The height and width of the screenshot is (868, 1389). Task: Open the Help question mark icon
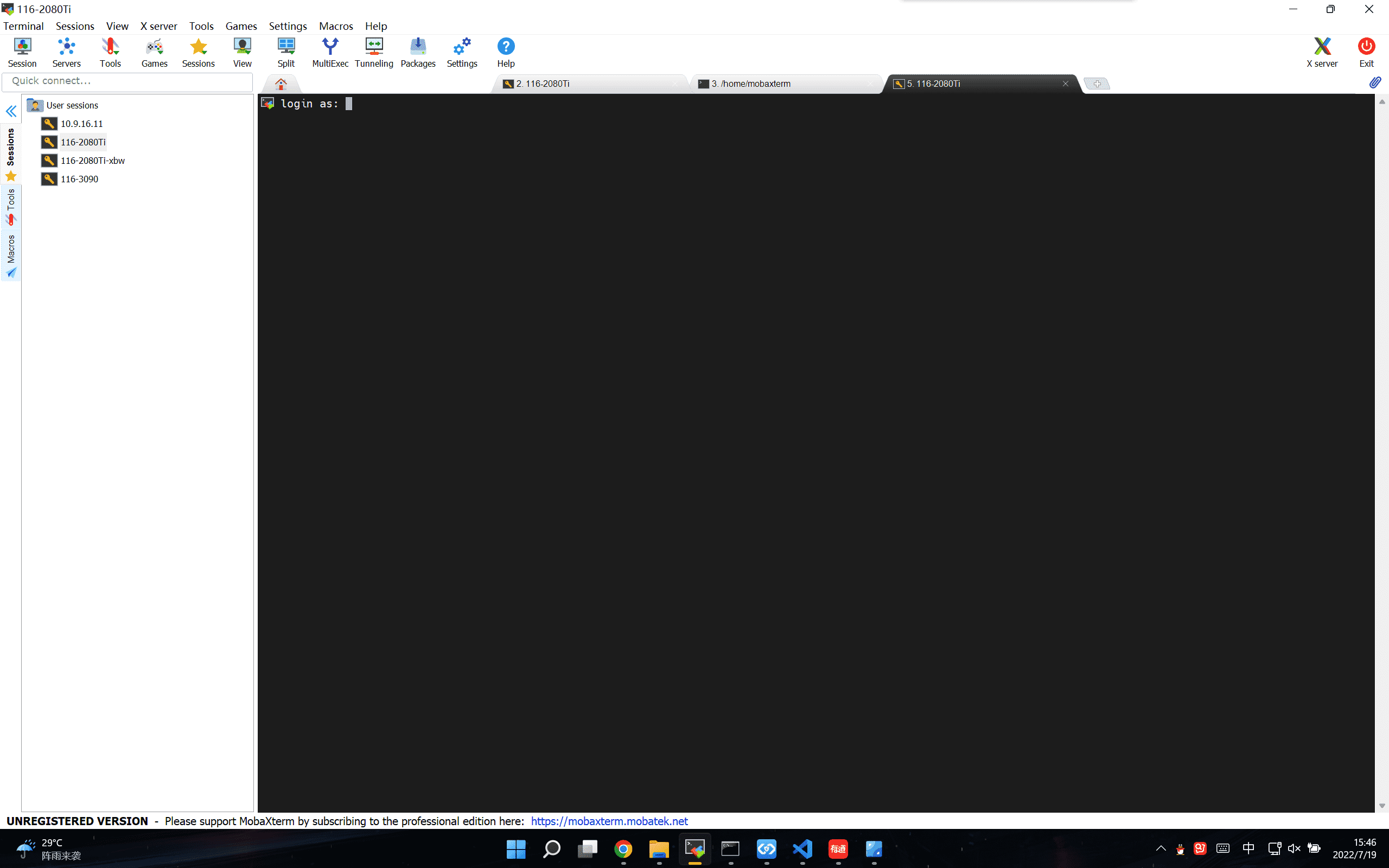click(x=506, y=53)
